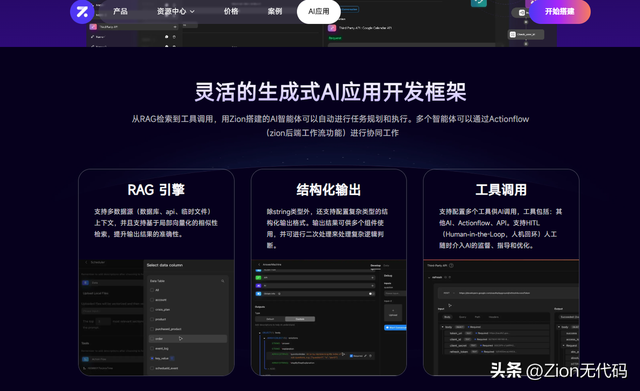The height and width of the screenshot is (391, 640).
Task: Switch to the Develop tab
Action: [376, 265]
